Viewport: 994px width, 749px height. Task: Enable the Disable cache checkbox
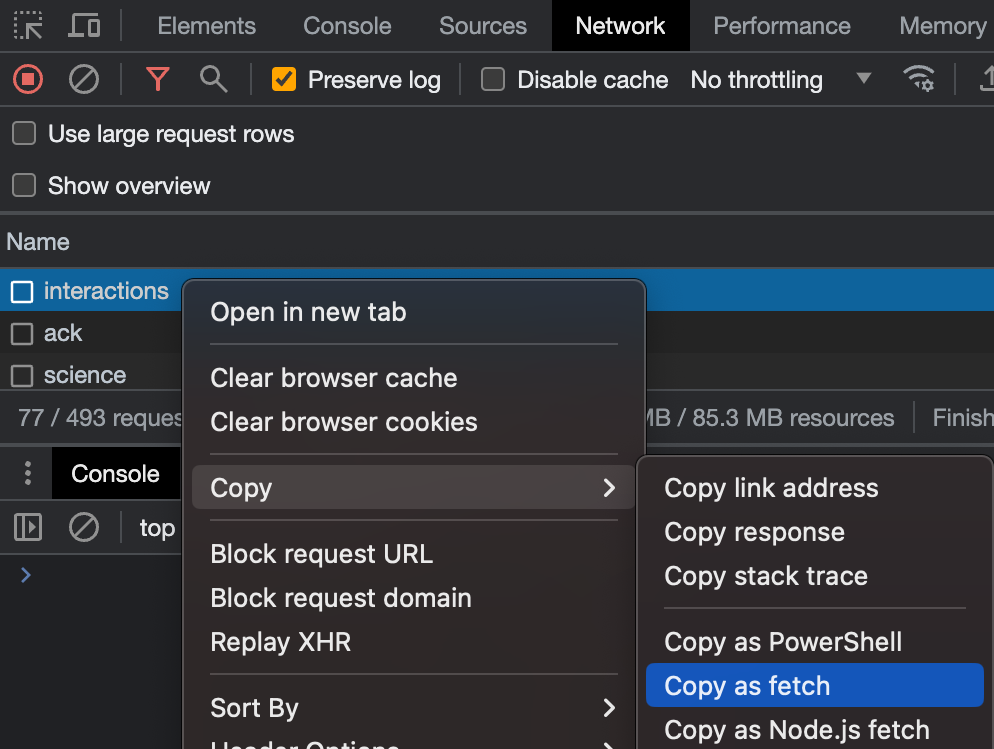point(493,80)
